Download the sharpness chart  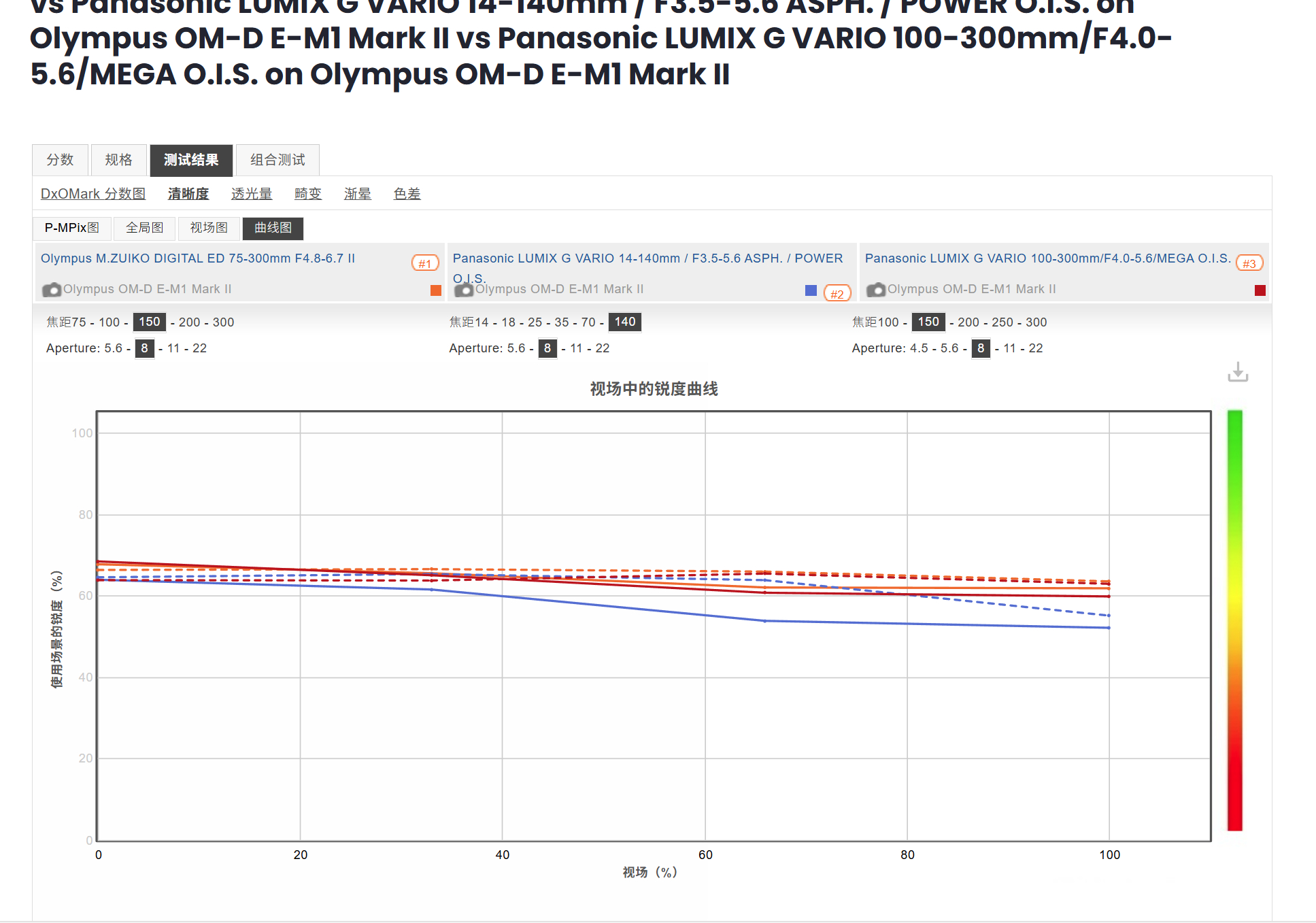pyautogui.click(x=1238, y=372)
